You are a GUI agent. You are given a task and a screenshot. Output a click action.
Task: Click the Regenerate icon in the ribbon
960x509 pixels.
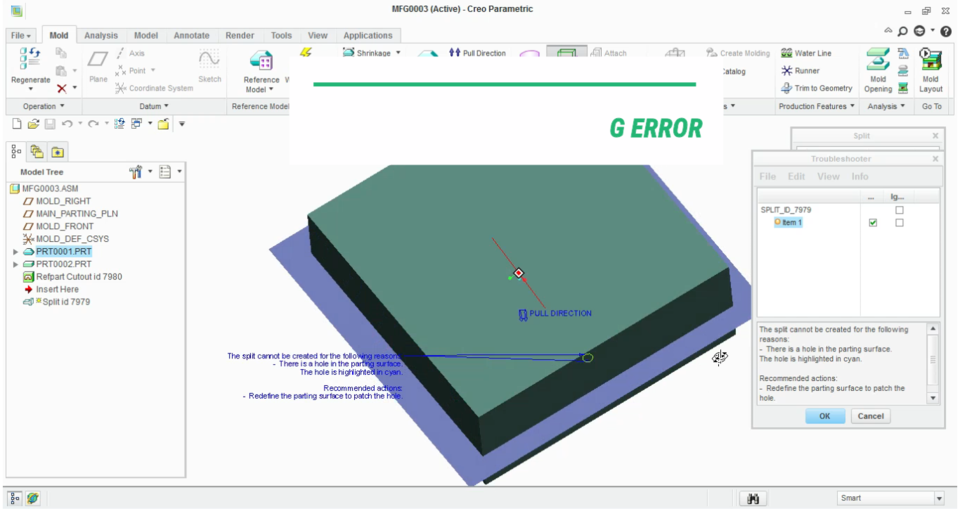[x=29, y=58]
